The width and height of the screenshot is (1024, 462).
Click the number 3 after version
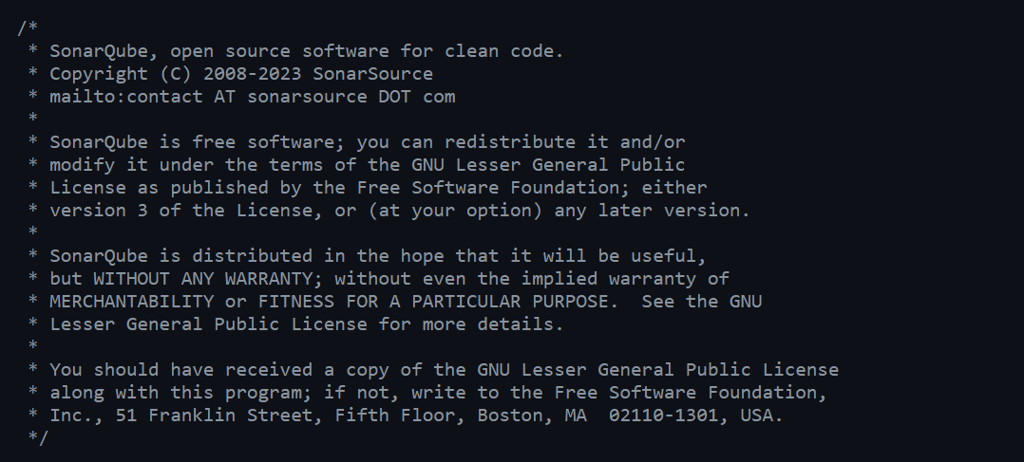pyautogui.click(x=142, y=210)
